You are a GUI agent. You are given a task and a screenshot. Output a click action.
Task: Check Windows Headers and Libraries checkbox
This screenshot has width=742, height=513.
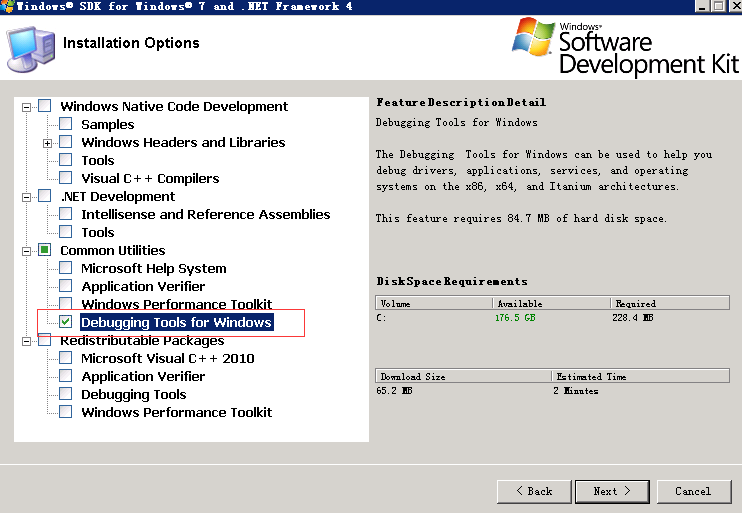pyautogui.click(x=65, y=142)
